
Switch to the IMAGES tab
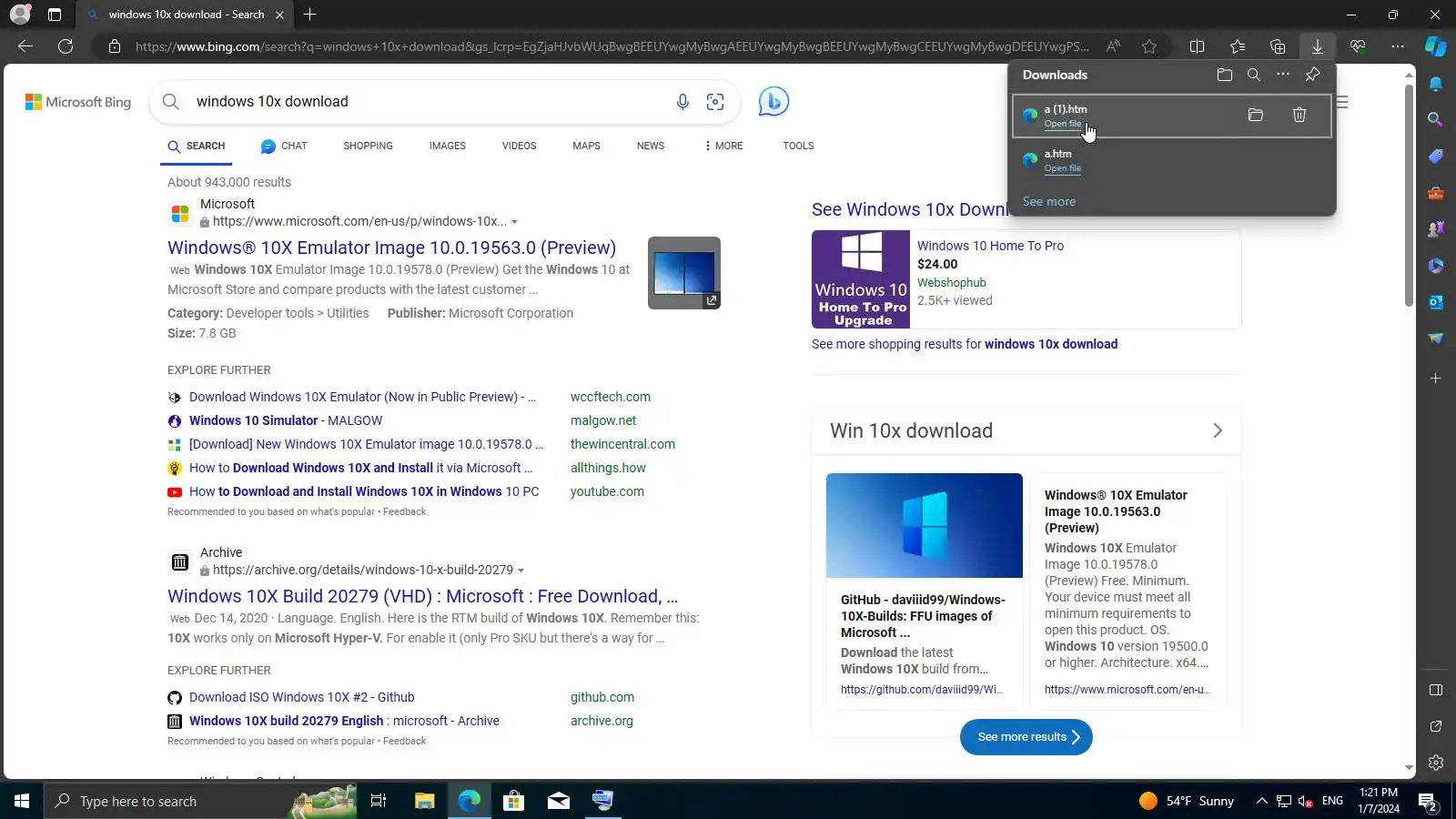(448, 146)
